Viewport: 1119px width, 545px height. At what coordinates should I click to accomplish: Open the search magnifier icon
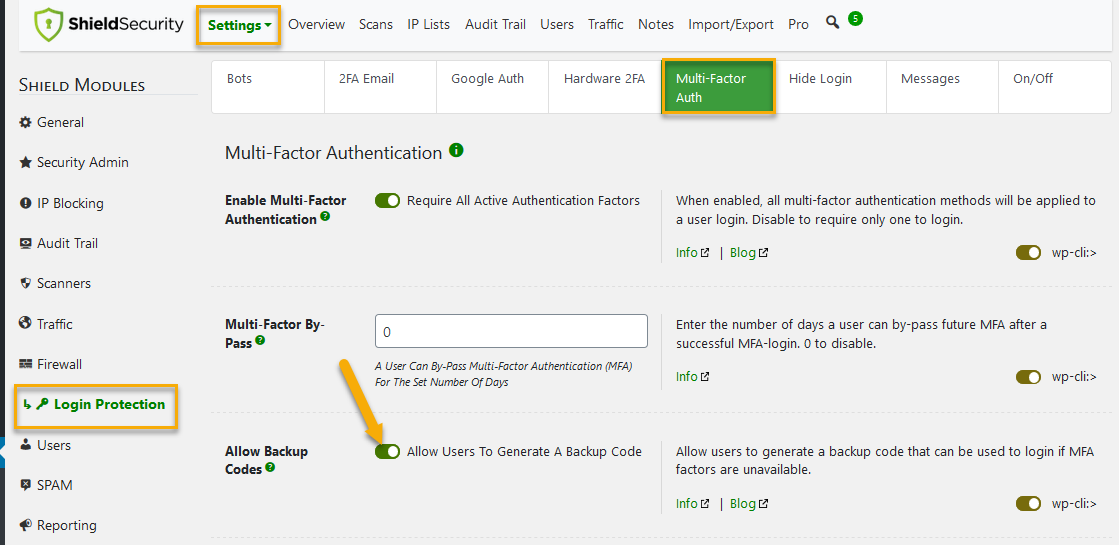(x=832, y=23)
